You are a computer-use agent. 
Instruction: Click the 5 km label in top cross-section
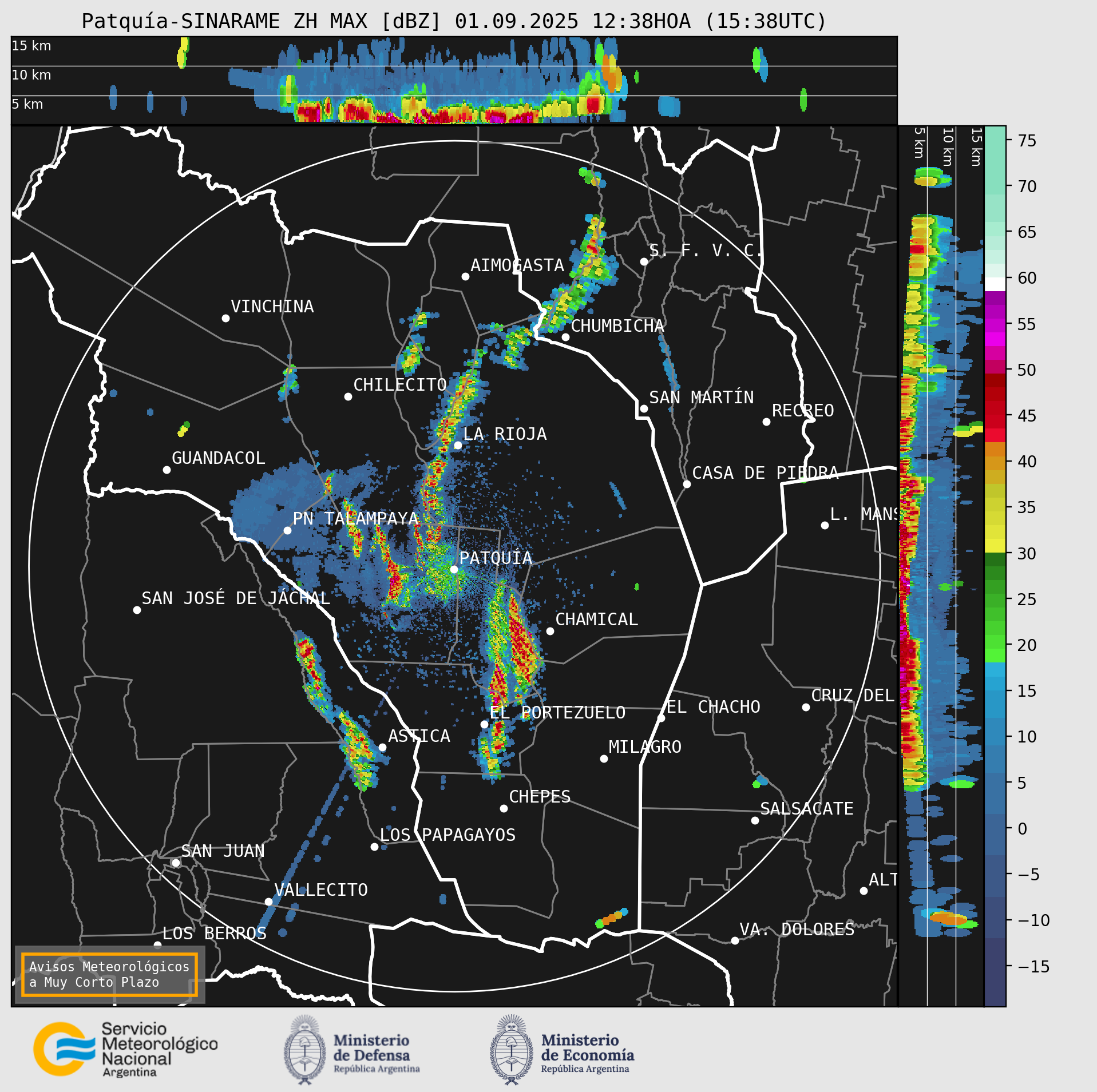tap(27, 104)
